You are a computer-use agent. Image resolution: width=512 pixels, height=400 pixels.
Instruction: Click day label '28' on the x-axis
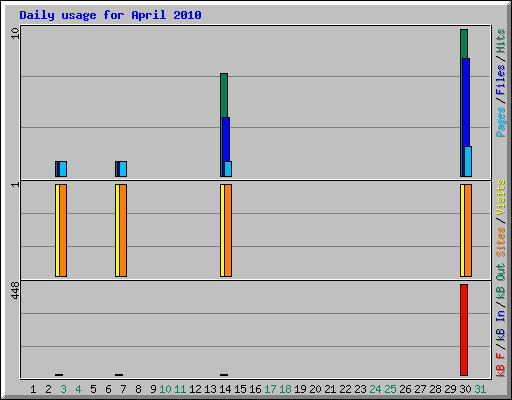(435, 389)
